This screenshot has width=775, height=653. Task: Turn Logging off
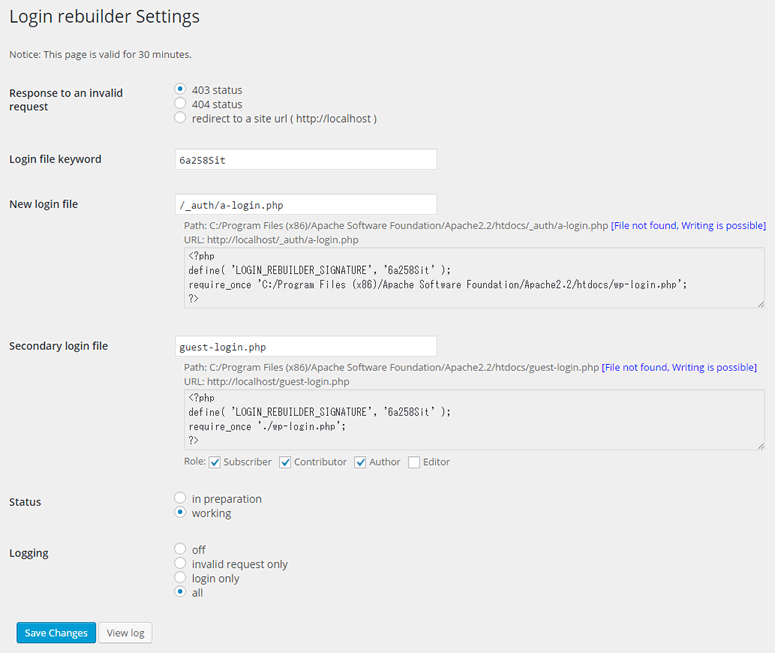[180, 549]
